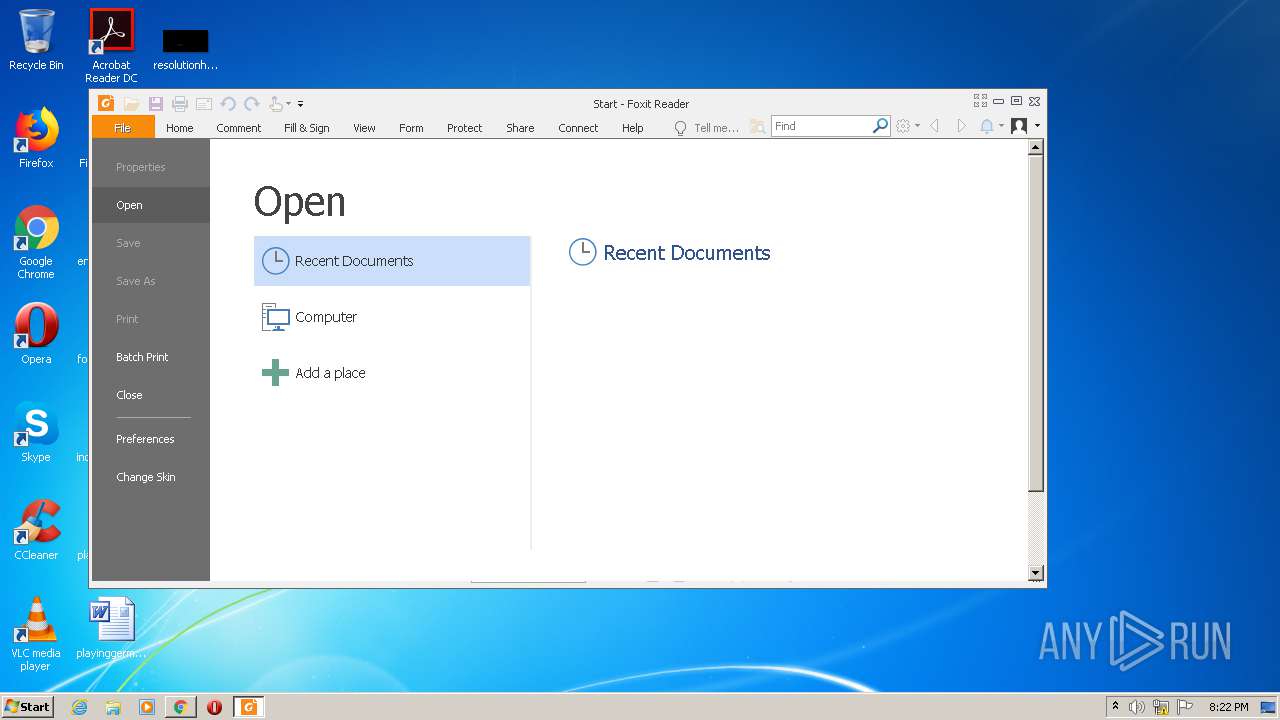Screen dimensions: 1280x720
Task: Switch to the View tab
Action: click(x=364, y=128)
